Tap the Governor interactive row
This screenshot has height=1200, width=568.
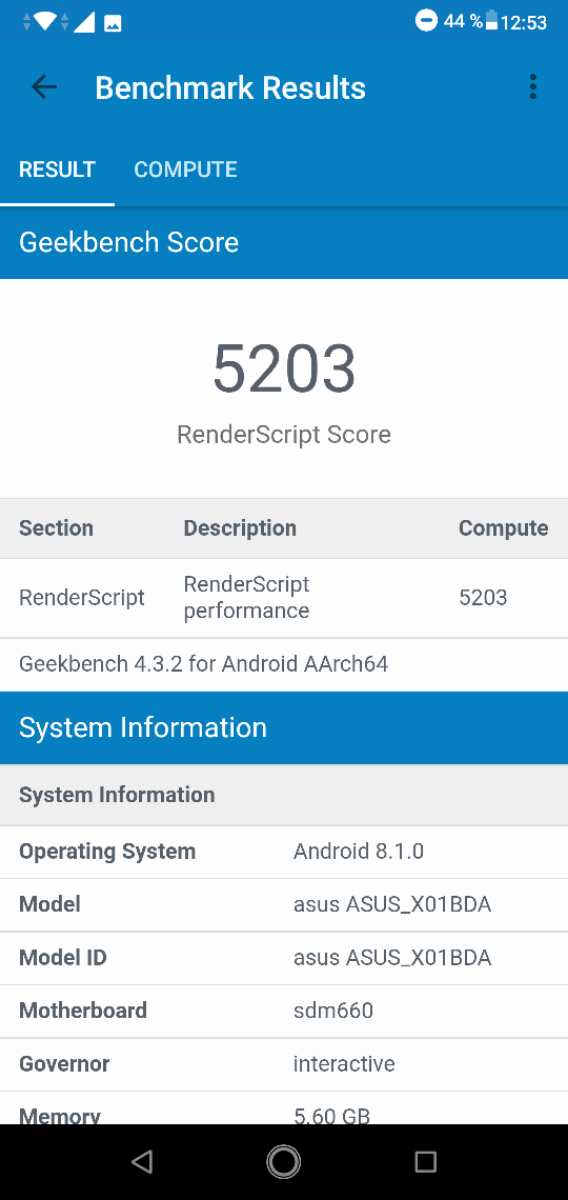284,1064
